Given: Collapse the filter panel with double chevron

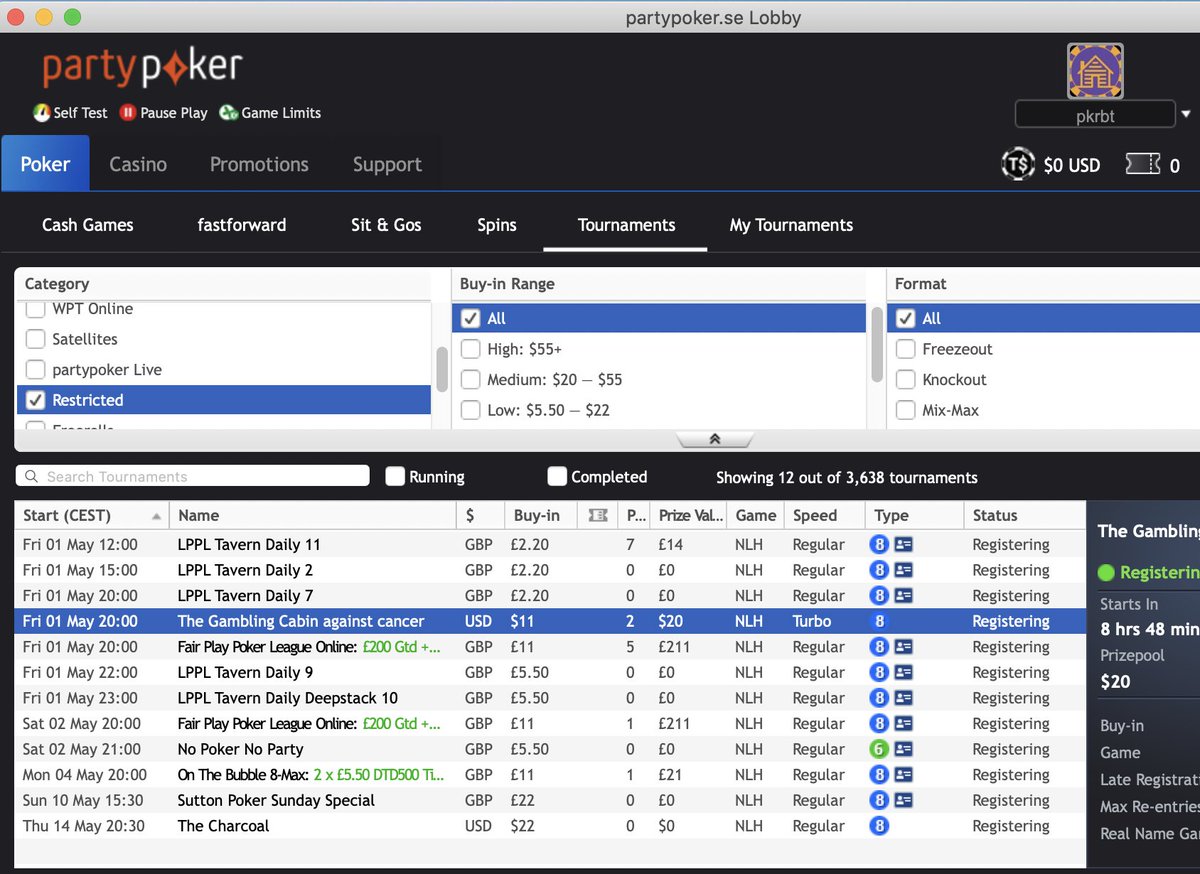Looking at the screenshot, I should click(714, 439).
